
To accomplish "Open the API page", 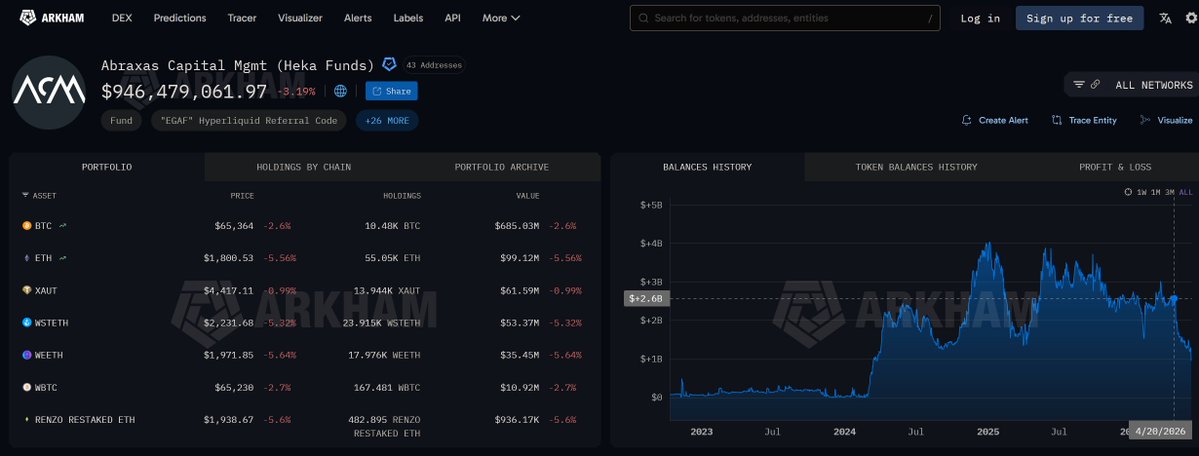I will tap(453, 18).
